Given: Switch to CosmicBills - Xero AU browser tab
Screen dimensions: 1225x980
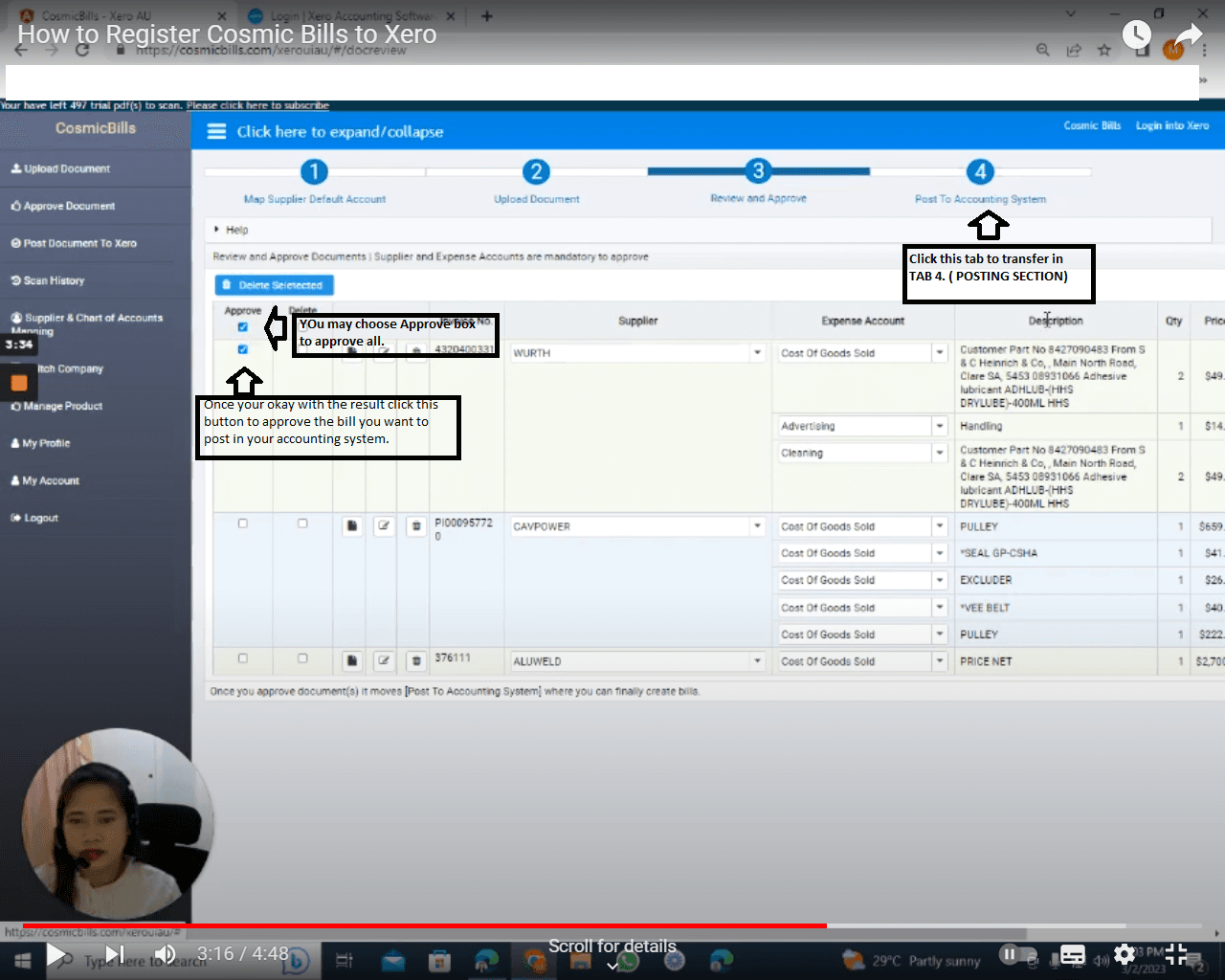Looking at the screenshot, I should tap(122, 15).
